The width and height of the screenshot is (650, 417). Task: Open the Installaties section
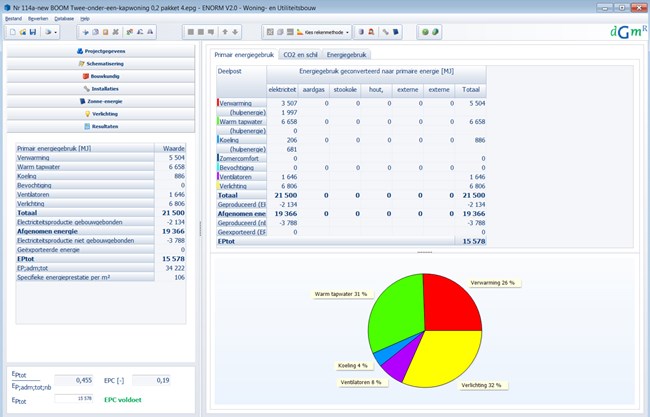101,89
